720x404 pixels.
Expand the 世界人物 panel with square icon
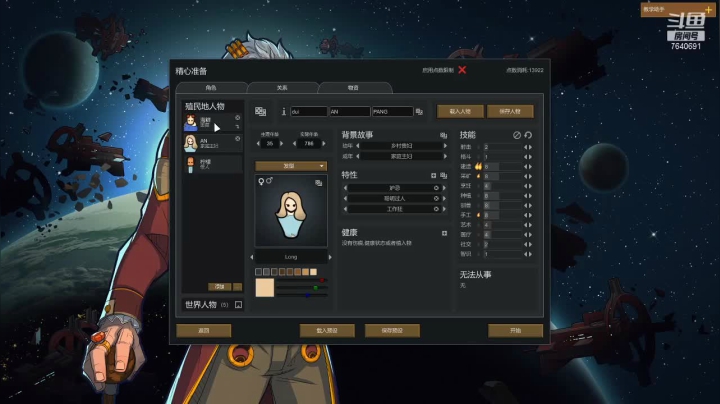(238, 304)
